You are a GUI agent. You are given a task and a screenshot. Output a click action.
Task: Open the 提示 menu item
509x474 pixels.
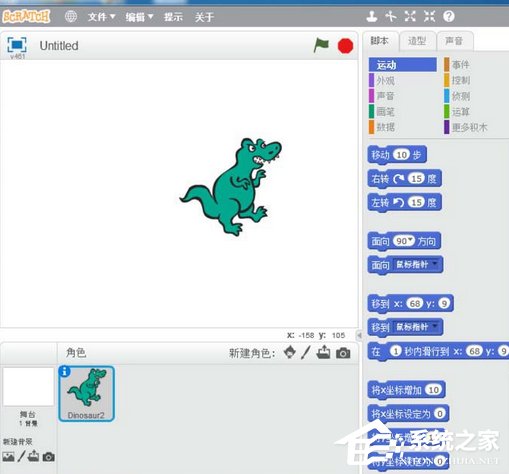[x=173, y=17]
